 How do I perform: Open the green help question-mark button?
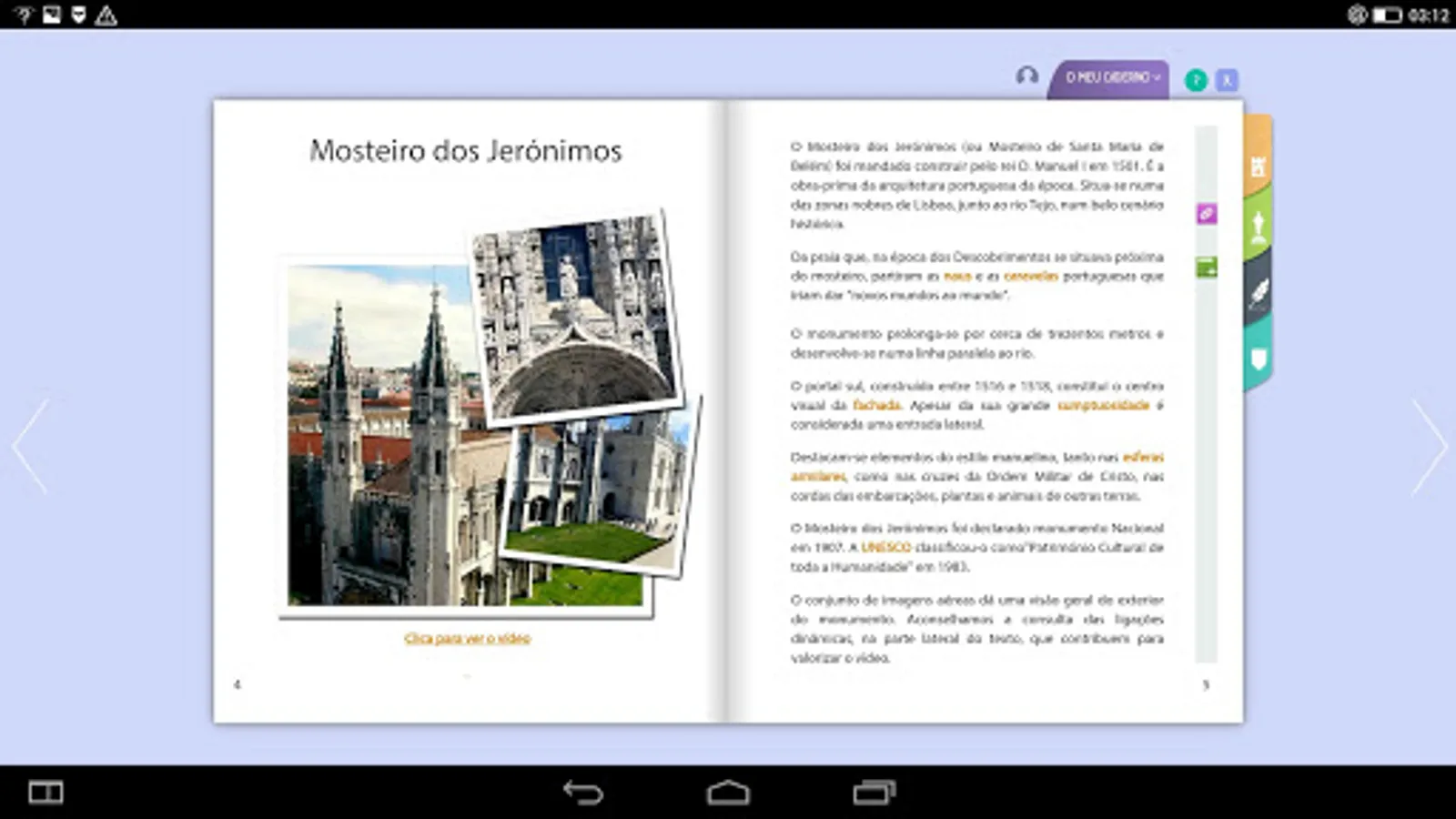[1196, 81]
